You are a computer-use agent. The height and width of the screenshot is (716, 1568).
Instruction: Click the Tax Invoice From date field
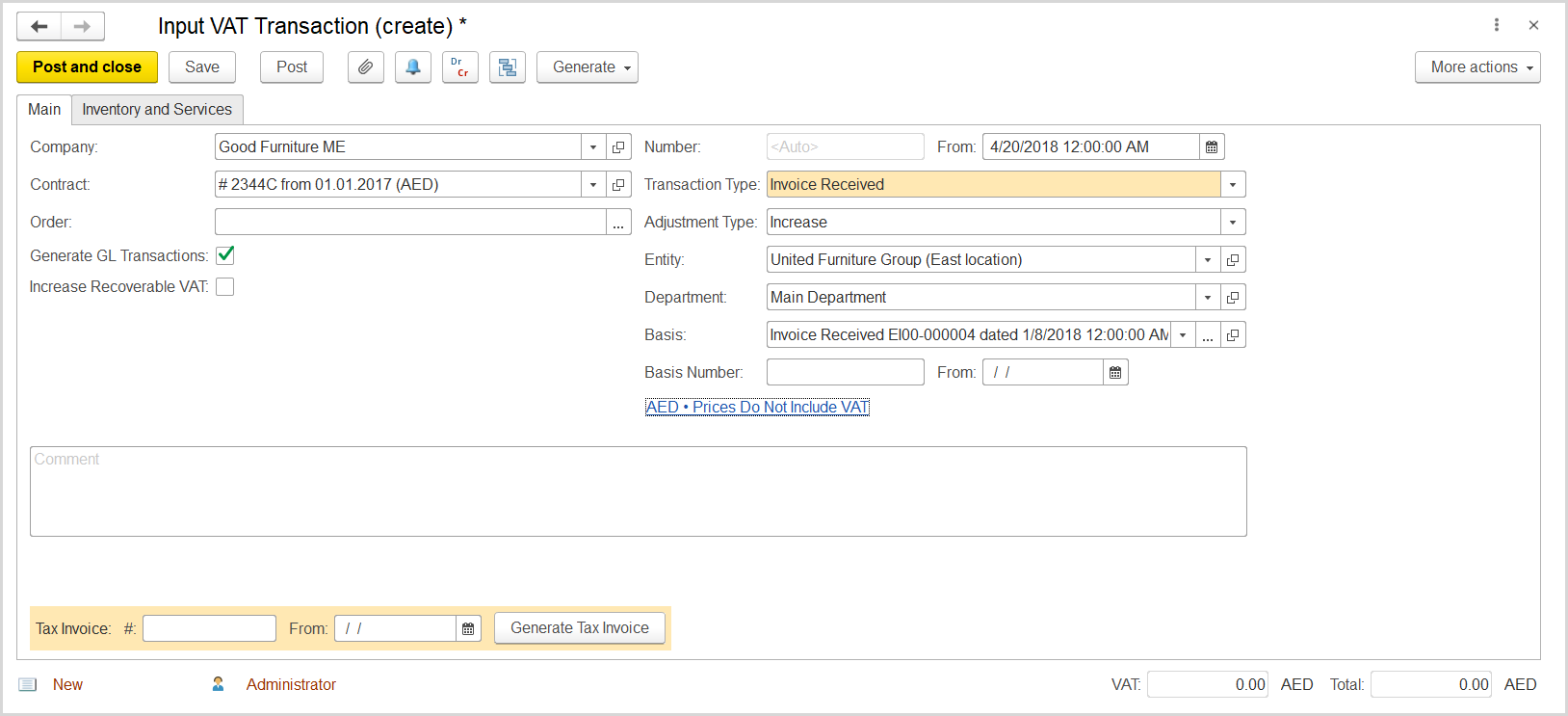point(395,629)
